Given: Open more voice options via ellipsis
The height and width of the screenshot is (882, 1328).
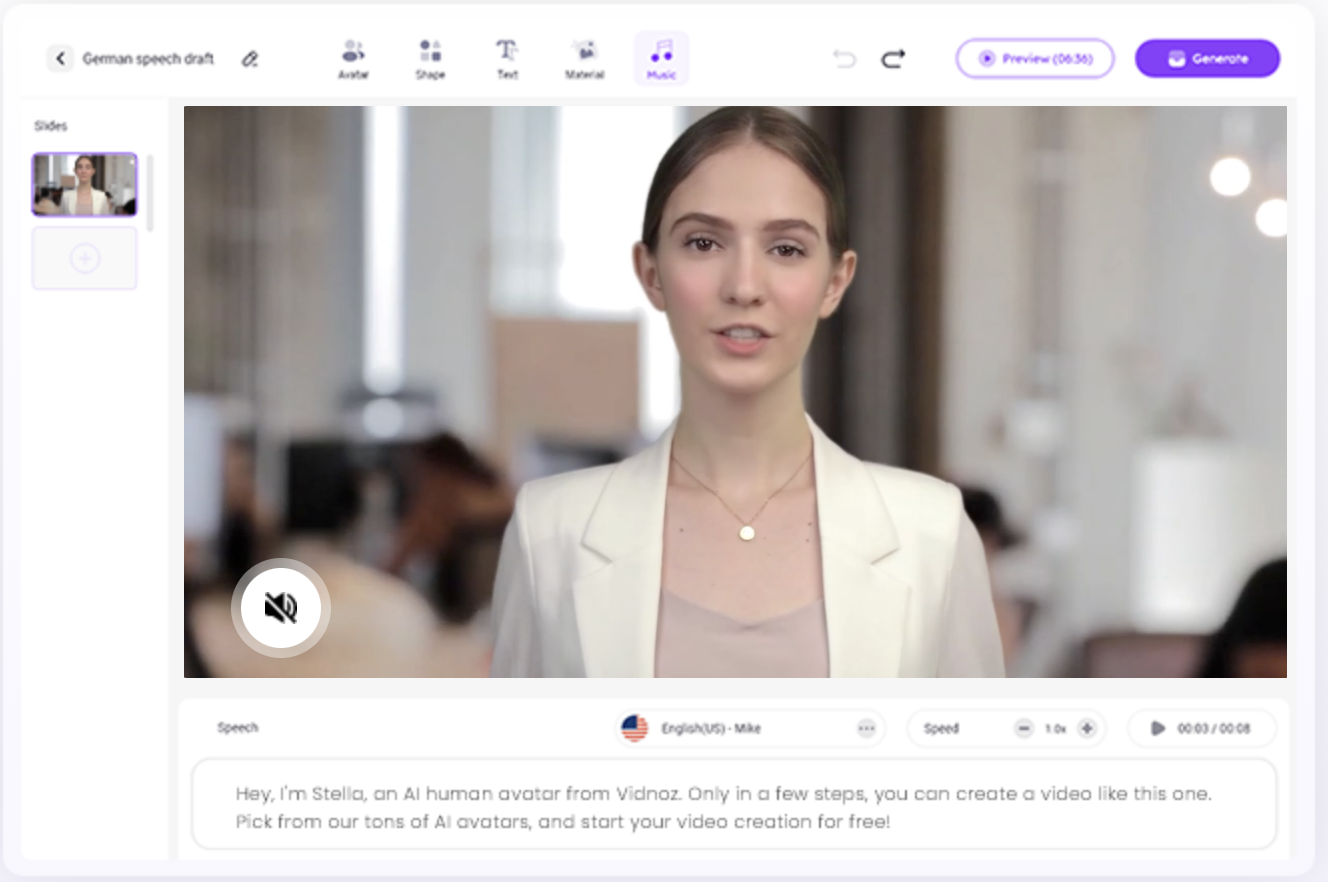Looking at the screenshot, I should [866, 728].
